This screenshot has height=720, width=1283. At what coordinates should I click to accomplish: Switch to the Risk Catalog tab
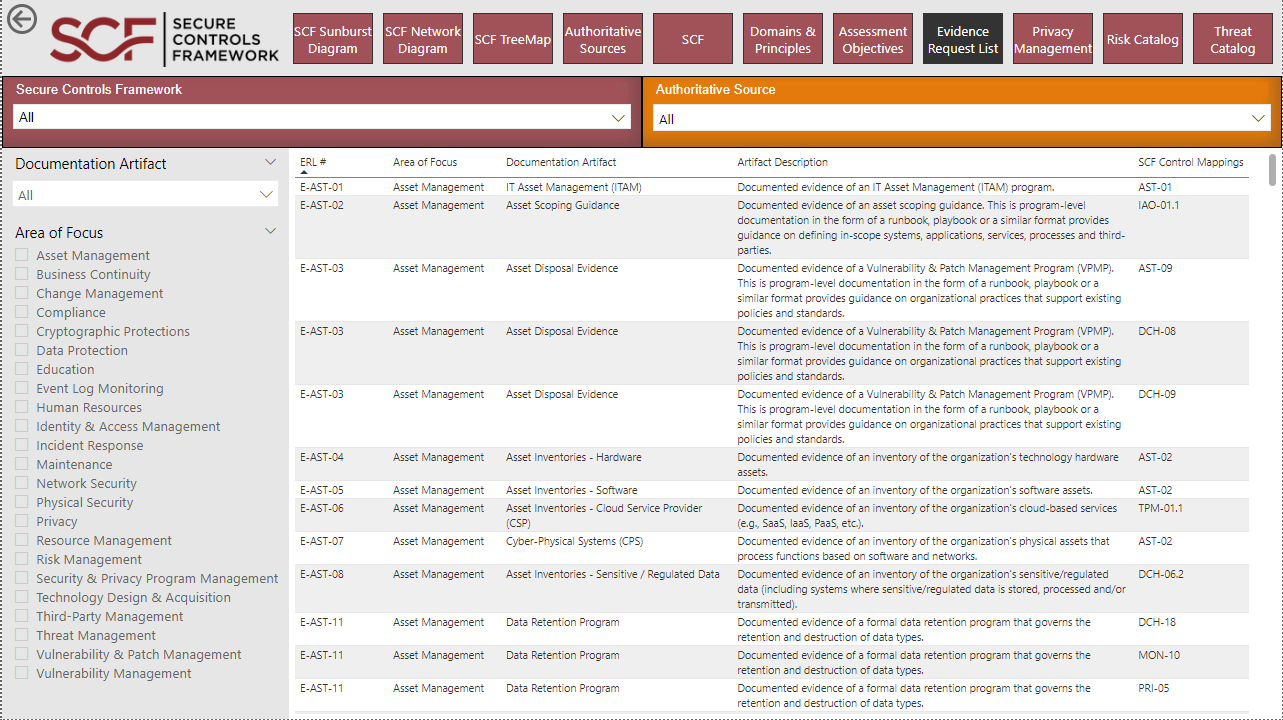click(1142, 37)
